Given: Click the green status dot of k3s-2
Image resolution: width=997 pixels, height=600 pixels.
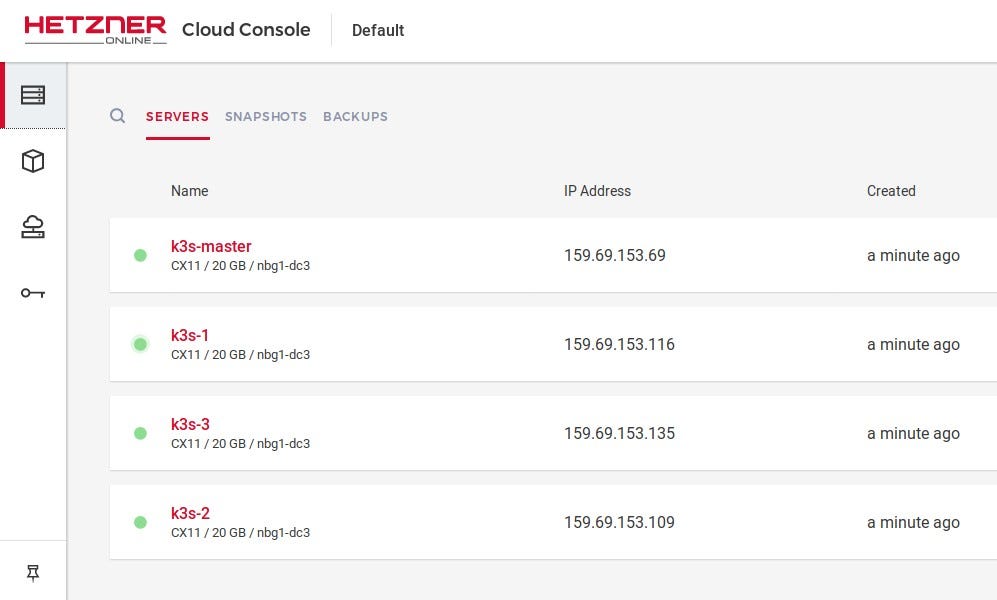Looking at the screenshot, I should (x=141, y=522).
